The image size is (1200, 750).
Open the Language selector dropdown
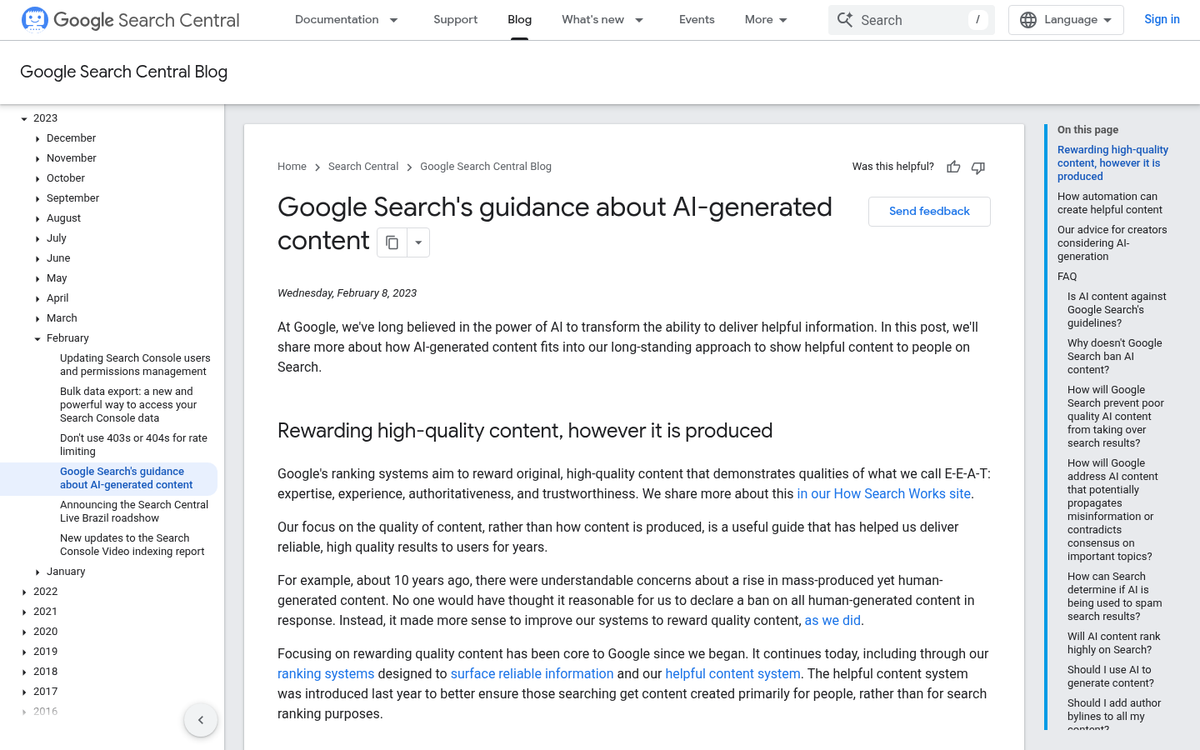tap(1066, 20)
